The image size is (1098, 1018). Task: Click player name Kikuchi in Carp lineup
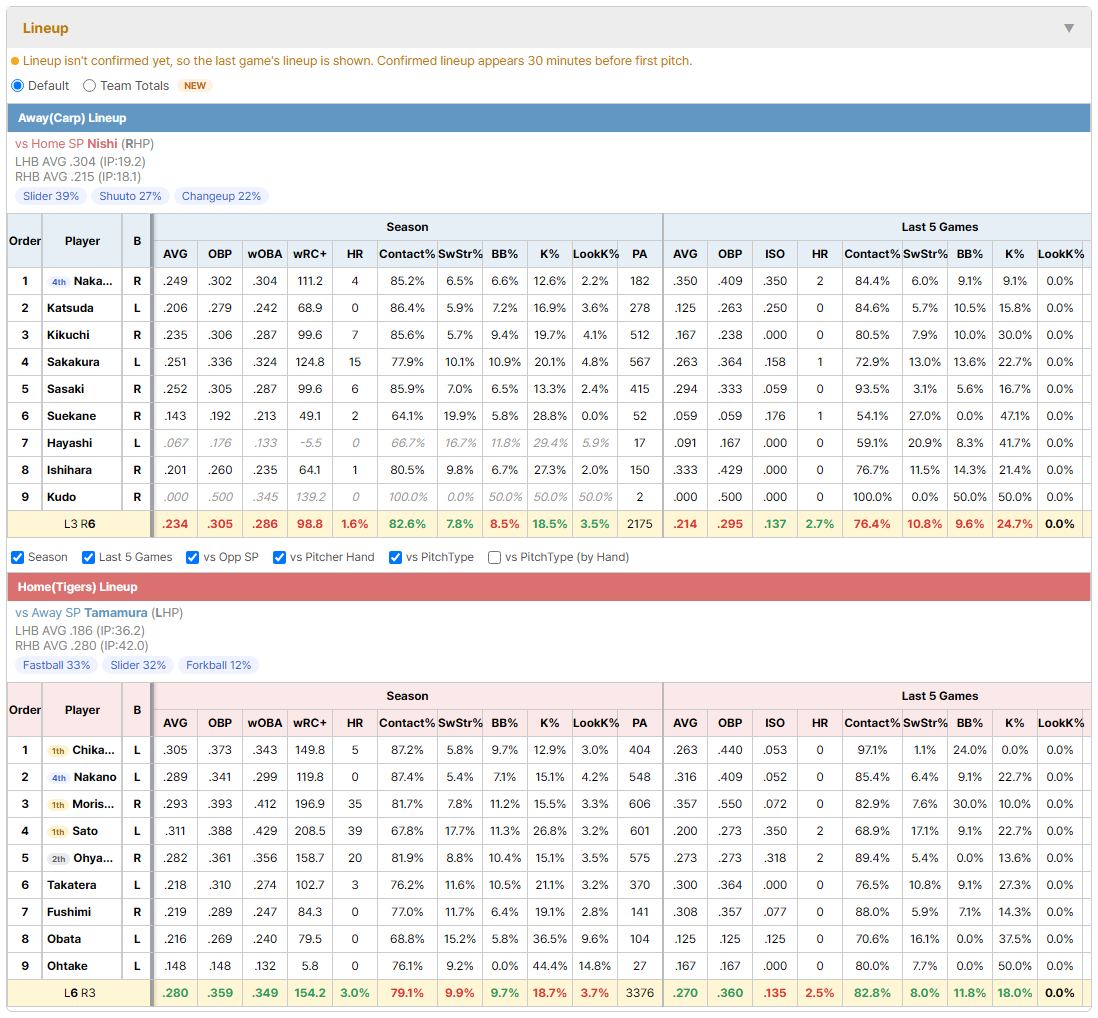[x=68, y=335]
